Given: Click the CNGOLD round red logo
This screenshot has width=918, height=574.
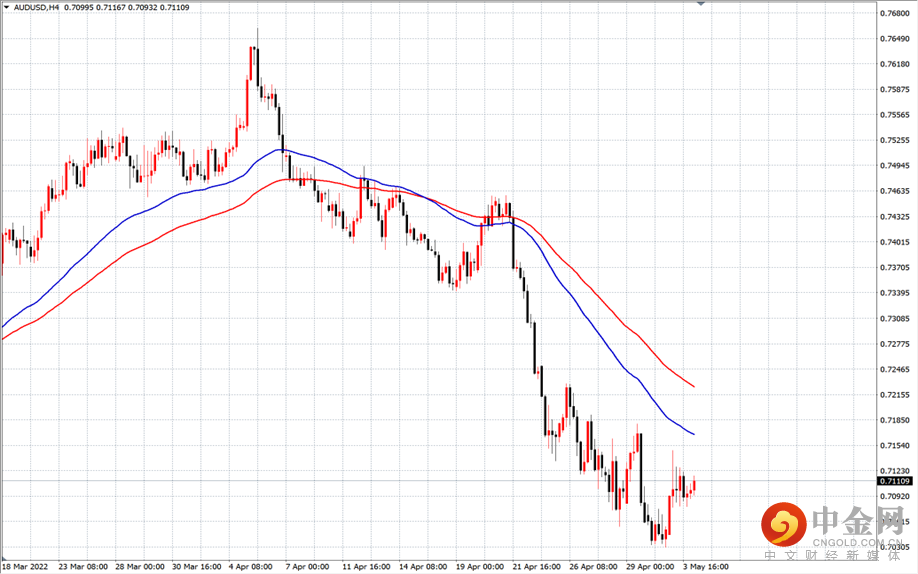Looking at the screenshot, I should click(784, 524).
